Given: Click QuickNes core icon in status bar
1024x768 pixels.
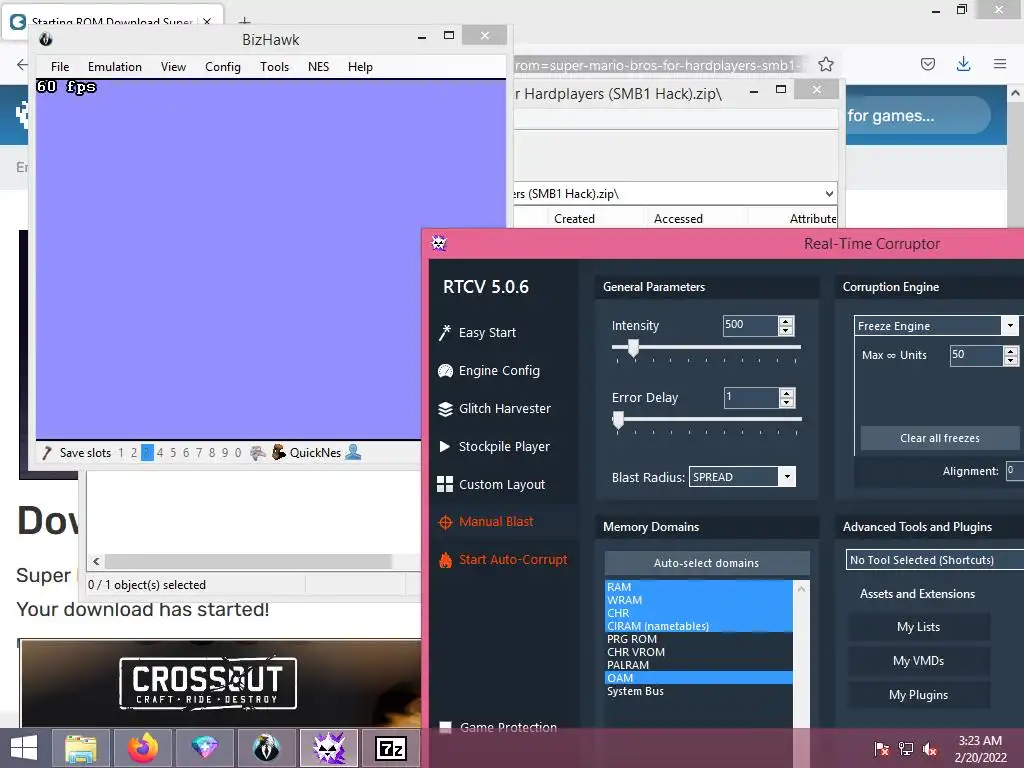Looking at the screenshot, I should coord(279,452).
